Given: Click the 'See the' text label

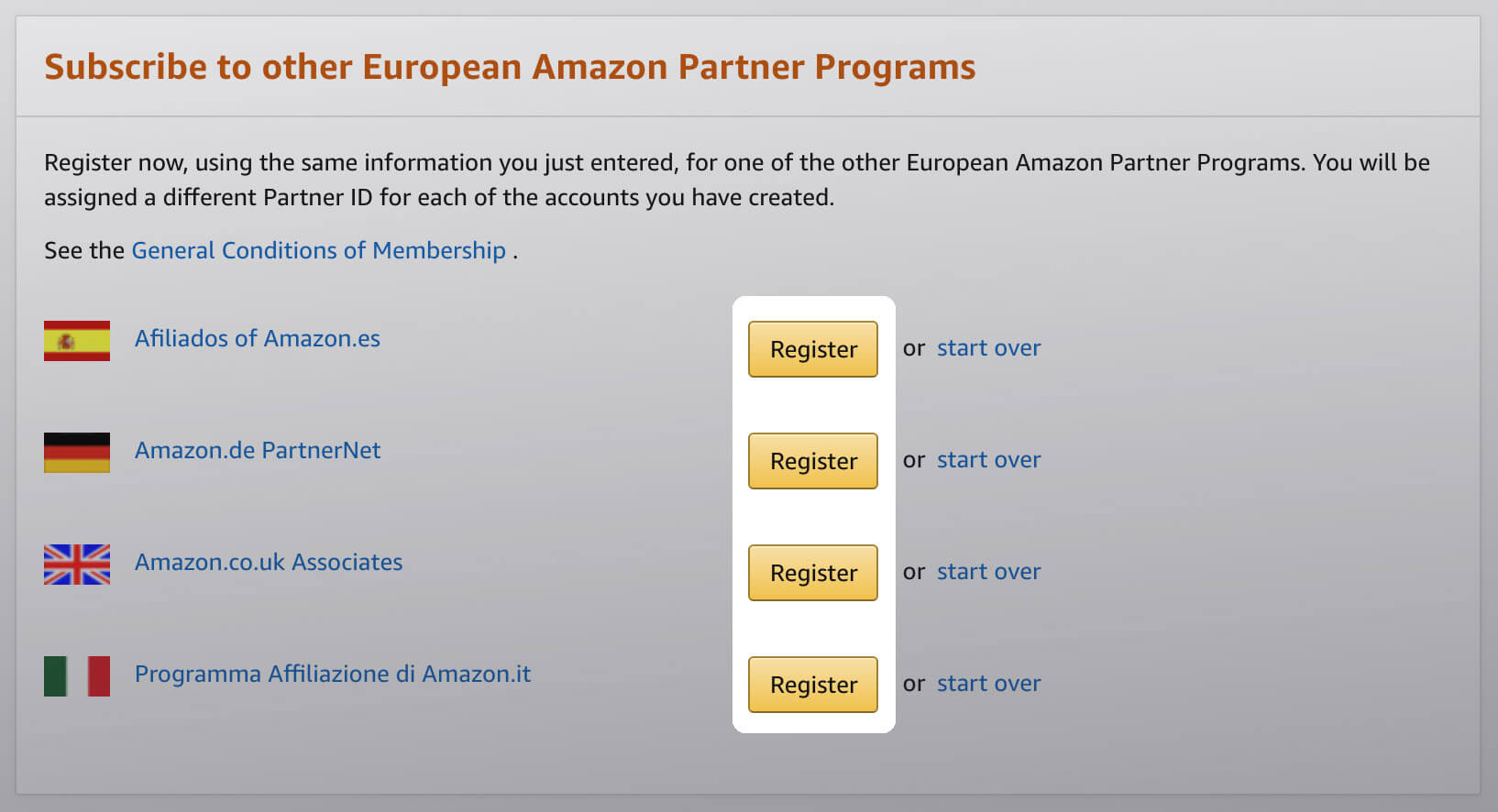Looking at the screenshot, I should pos(84,250).
